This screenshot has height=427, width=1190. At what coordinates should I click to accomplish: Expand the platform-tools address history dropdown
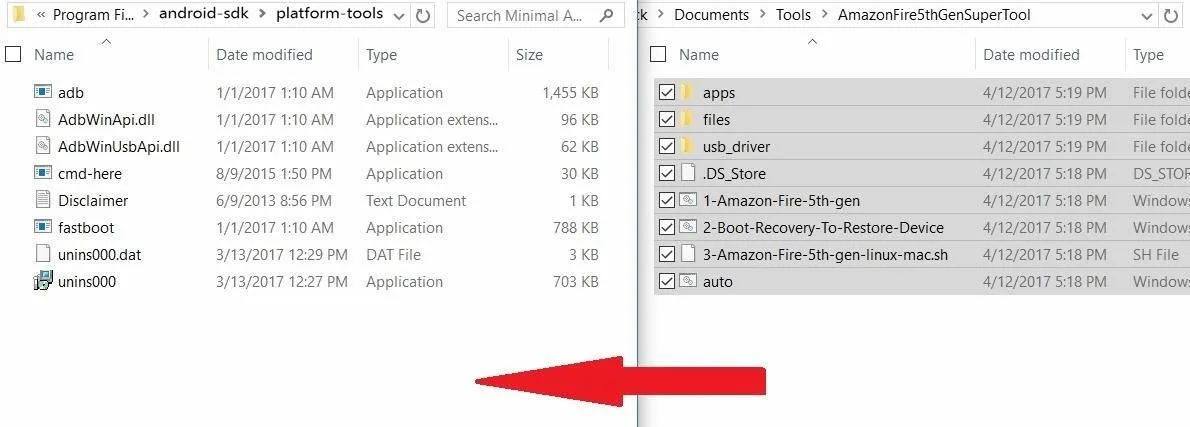(399, 15)
